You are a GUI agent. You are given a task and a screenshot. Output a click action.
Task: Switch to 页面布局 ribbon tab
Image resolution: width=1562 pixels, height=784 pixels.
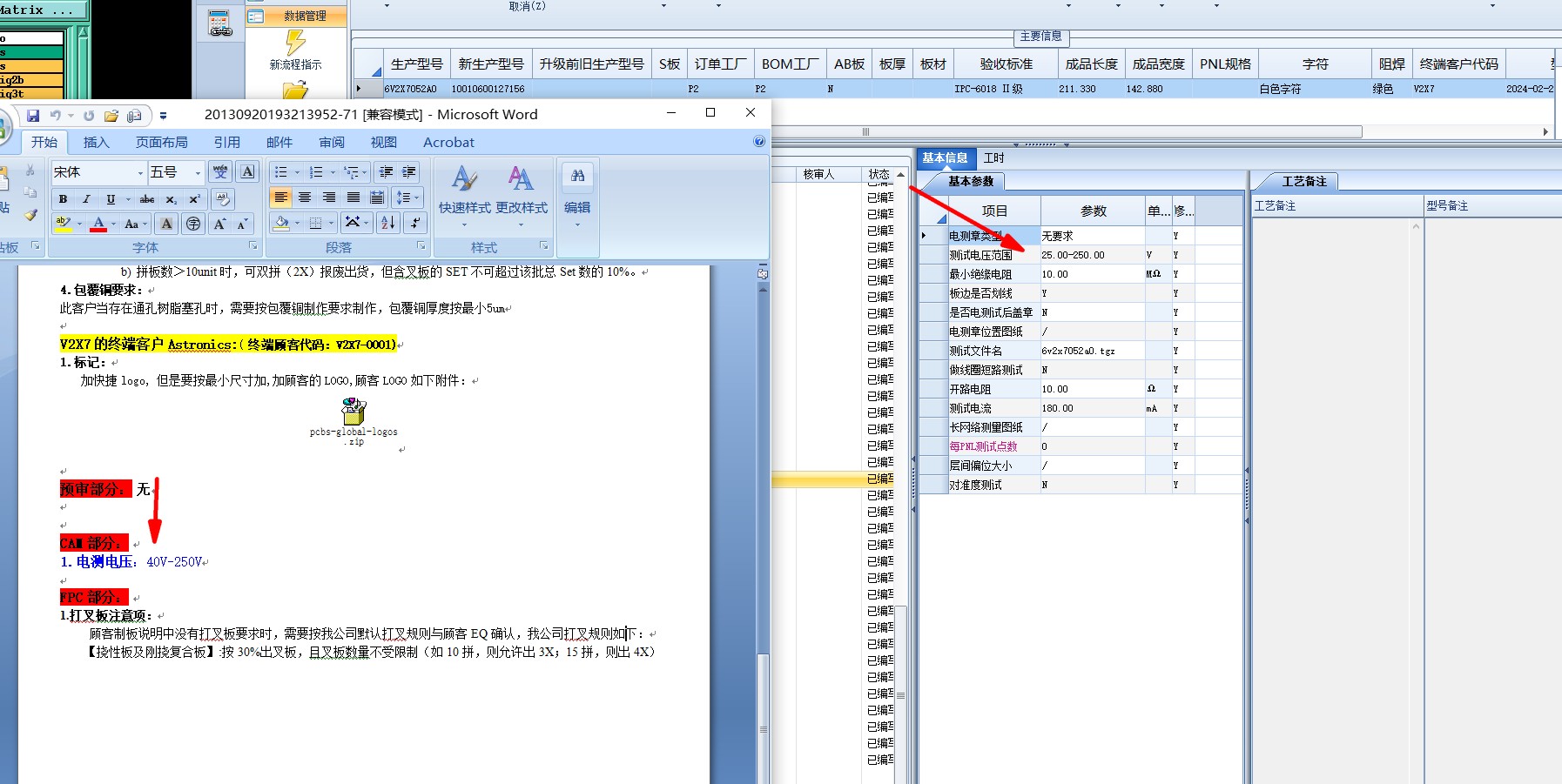click(x=161, y=142)
